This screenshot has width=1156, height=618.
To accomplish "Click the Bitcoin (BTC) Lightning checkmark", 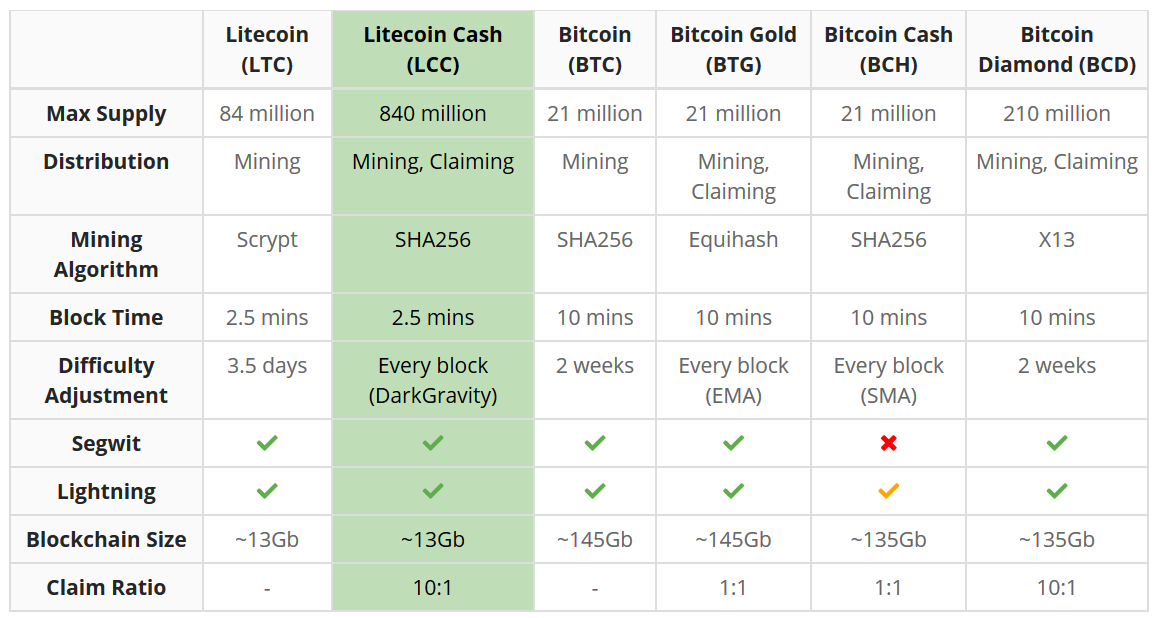I will tap(595, 491).
